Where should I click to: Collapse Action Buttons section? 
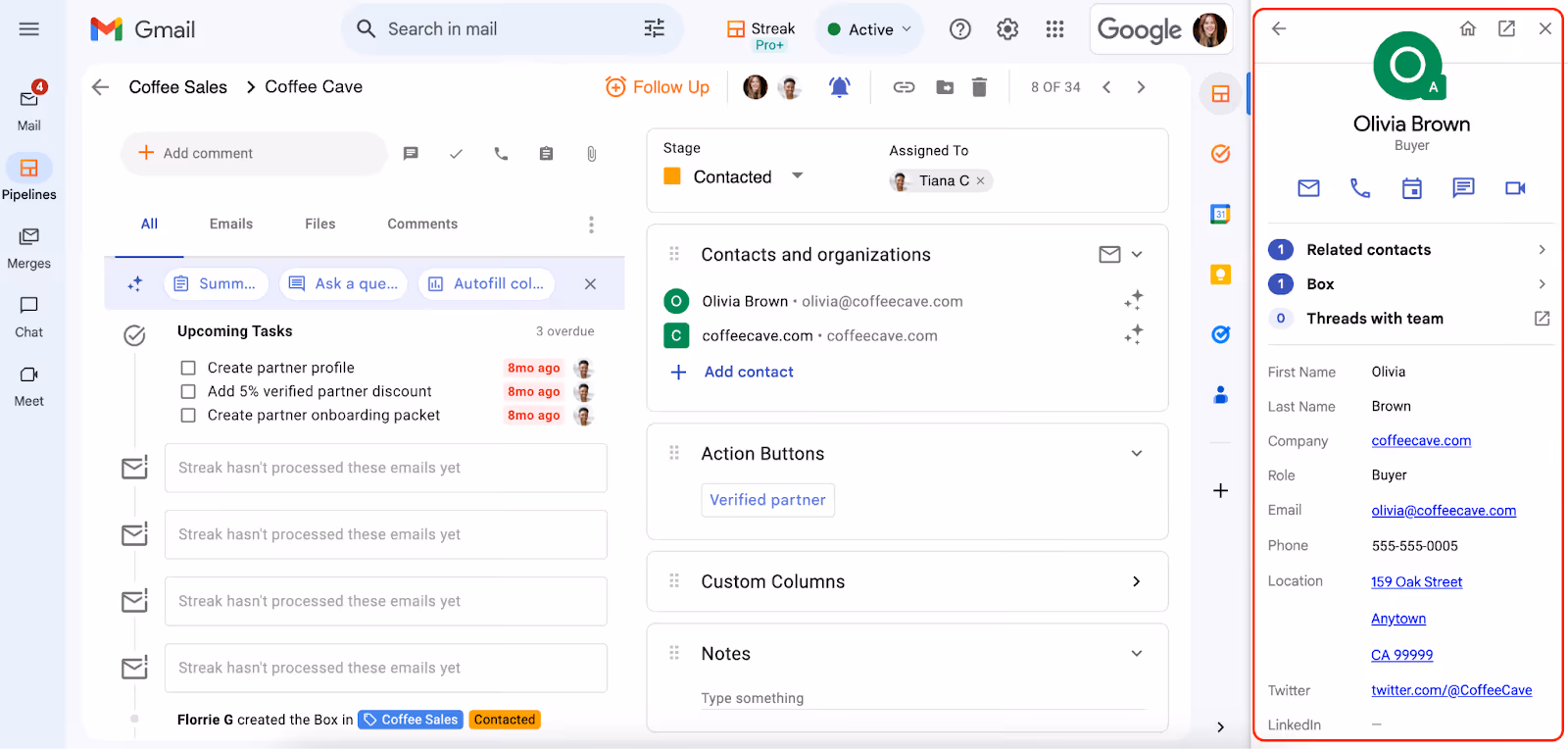1137,454
